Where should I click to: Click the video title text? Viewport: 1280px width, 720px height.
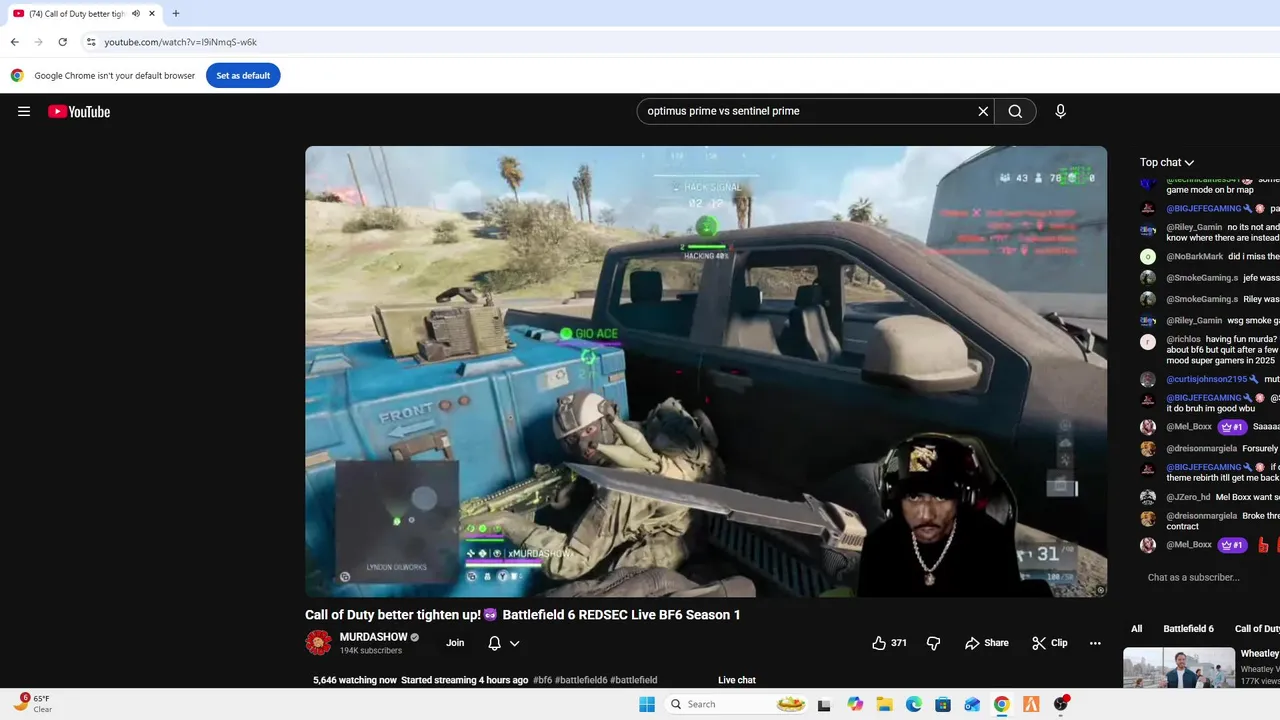tap(523, 615)
